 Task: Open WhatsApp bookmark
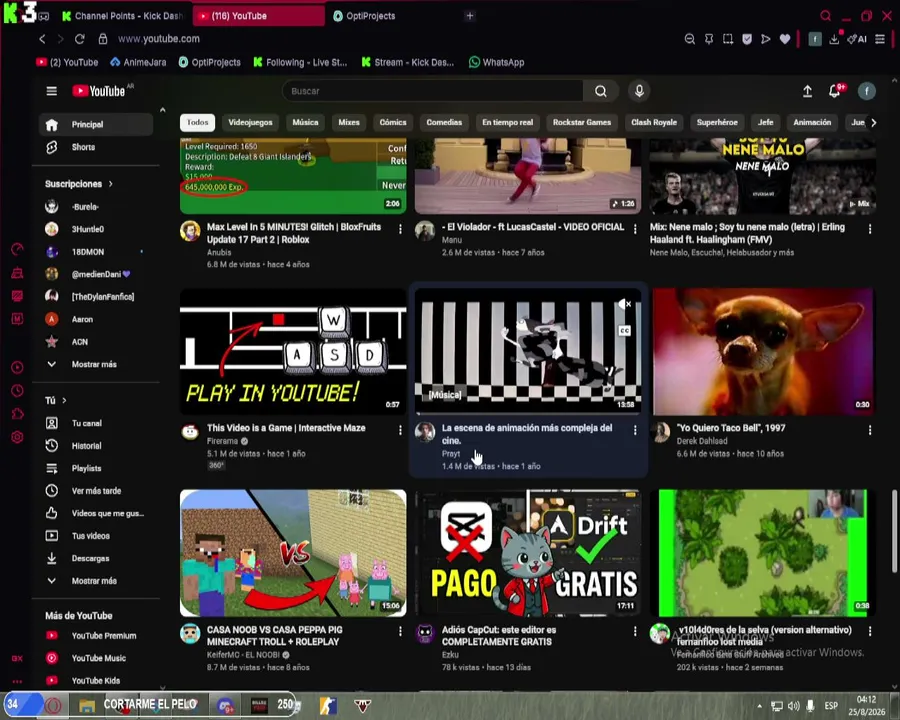click(x=496, y=62)
